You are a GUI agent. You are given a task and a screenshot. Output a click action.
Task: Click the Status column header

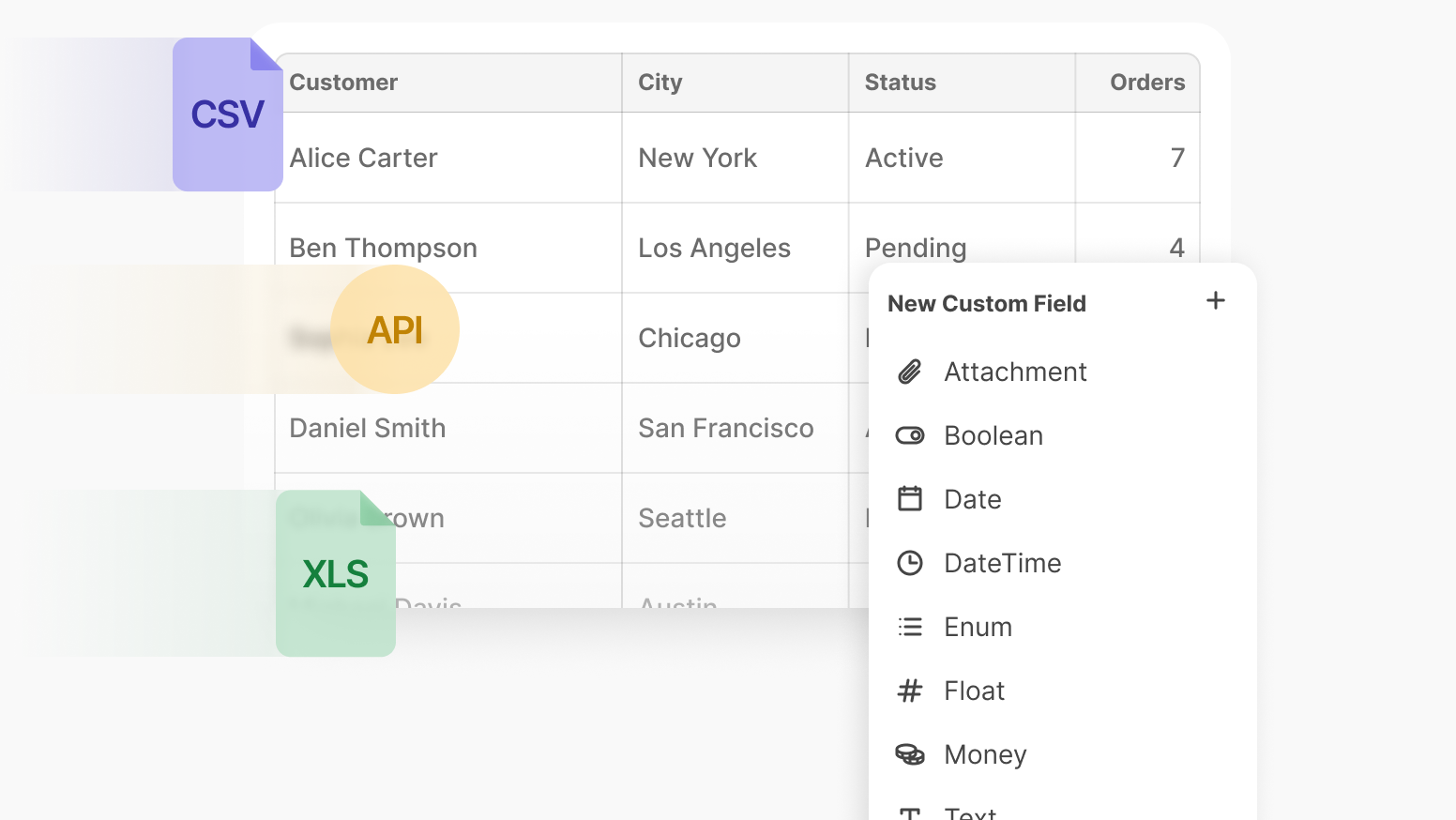pos(900,83)
